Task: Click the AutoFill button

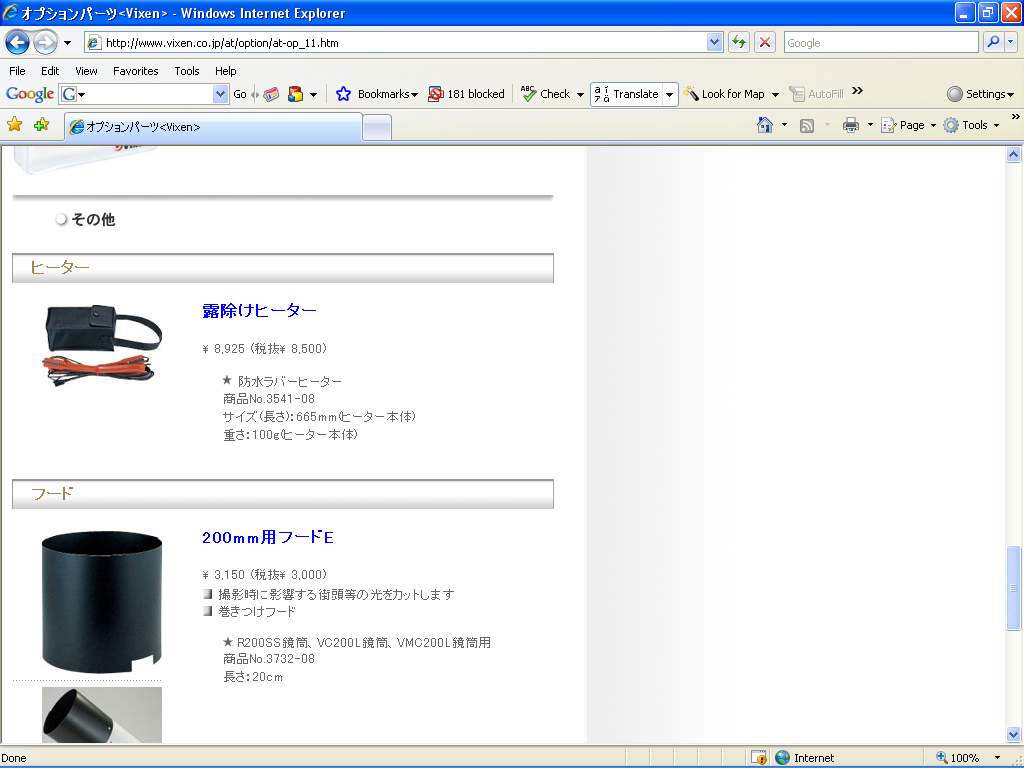Action: 816,94
